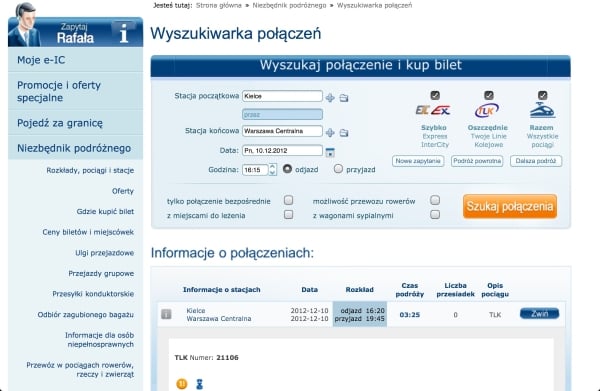Viewport: 600px width, 391px height.
Task: Click the Rafał assistant avatar
Action: [24, 25]
